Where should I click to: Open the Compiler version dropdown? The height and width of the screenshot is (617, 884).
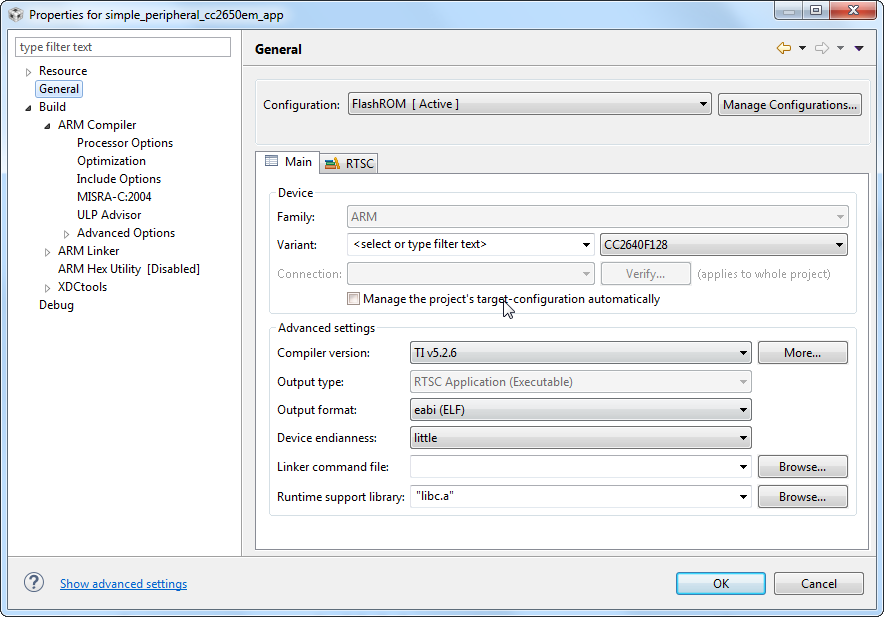pos(581,352)
